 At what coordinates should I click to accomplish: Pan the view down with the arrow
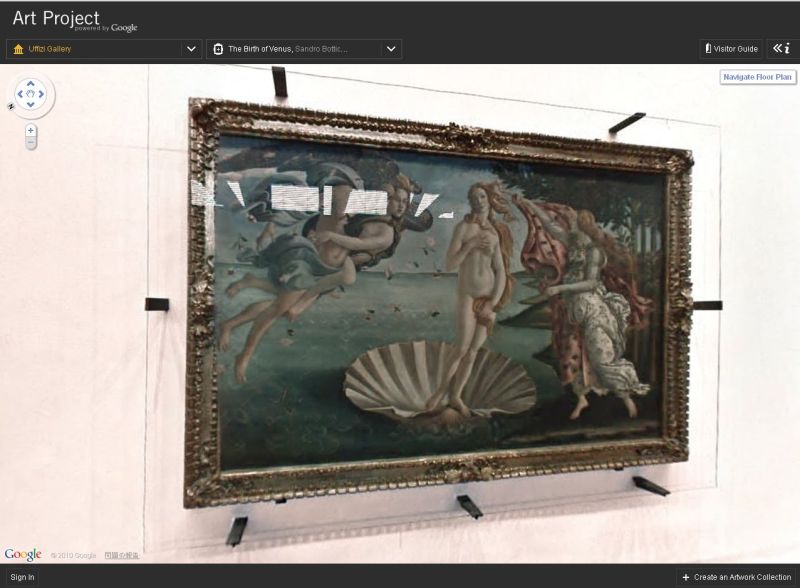[31, 105]
